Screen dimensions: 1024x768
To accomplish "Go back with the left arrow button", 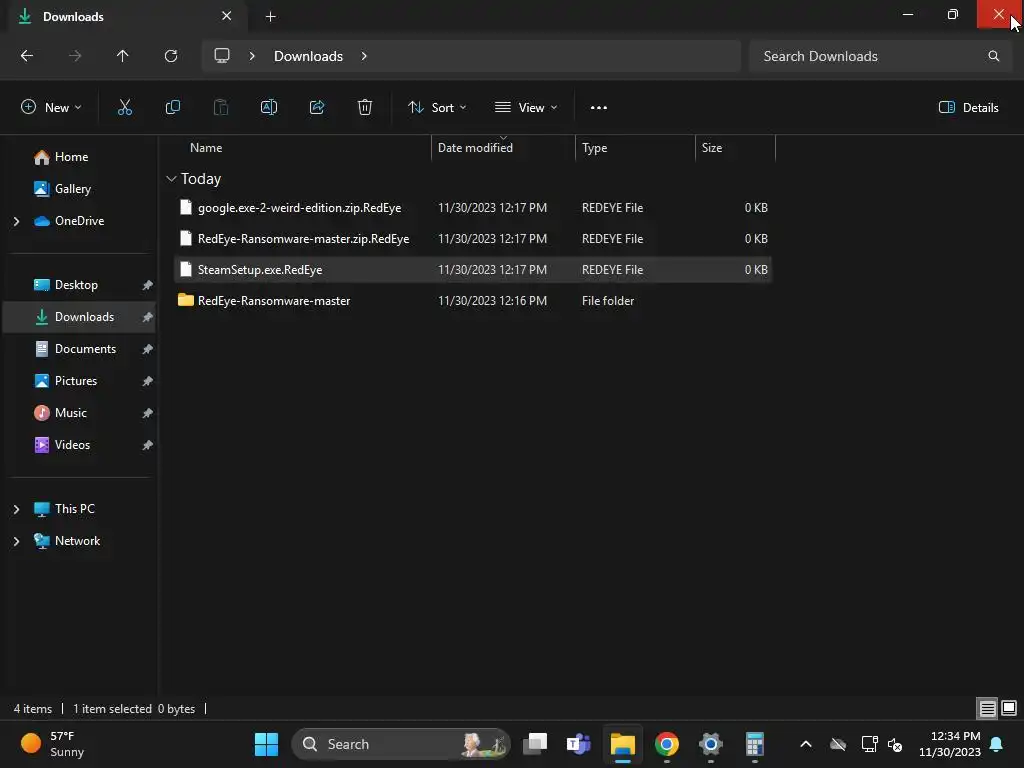I will coord(27,56).
